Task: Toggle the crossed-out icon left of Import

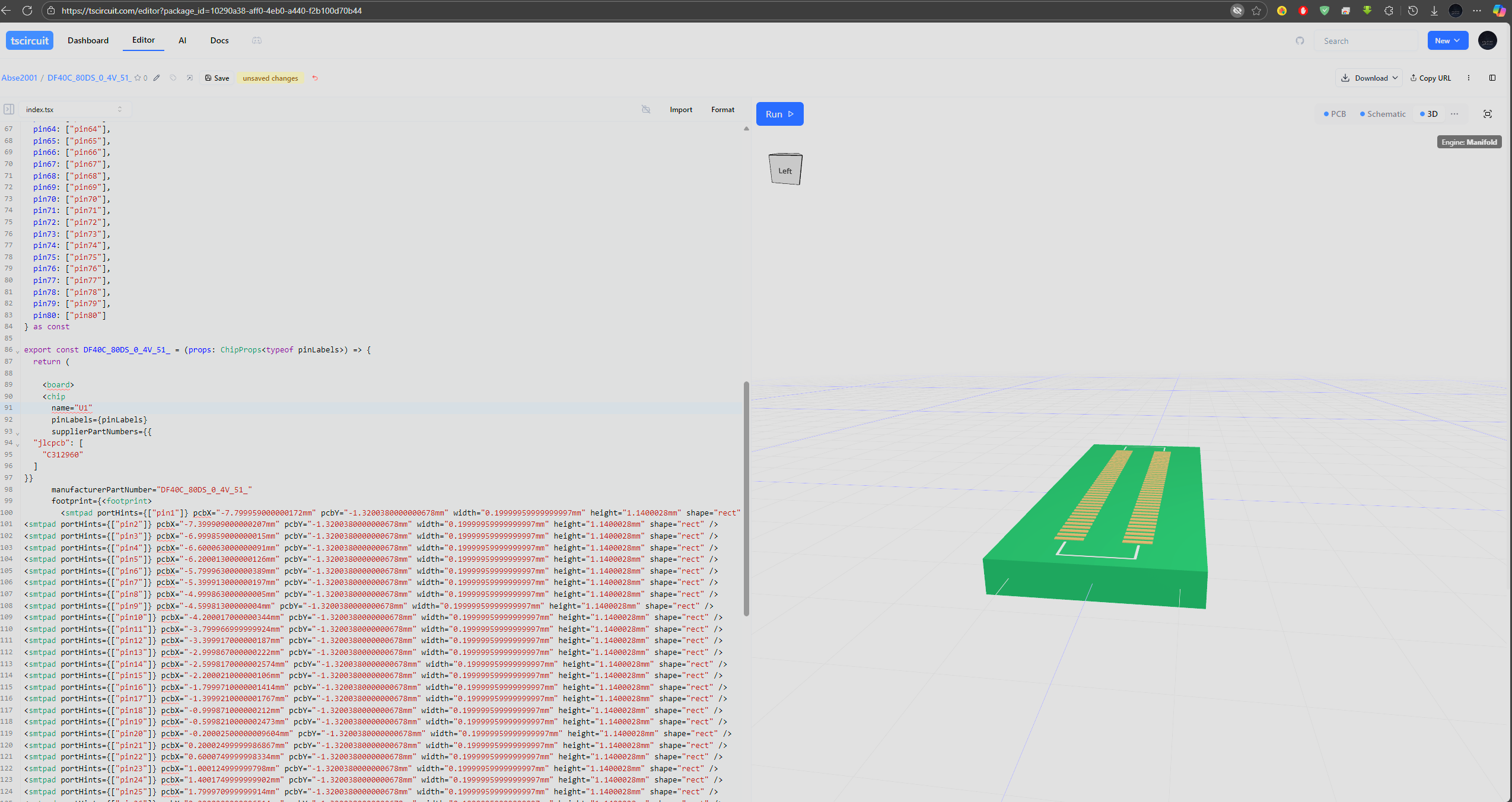Action: pyautogui.click(x=646, y=109)
